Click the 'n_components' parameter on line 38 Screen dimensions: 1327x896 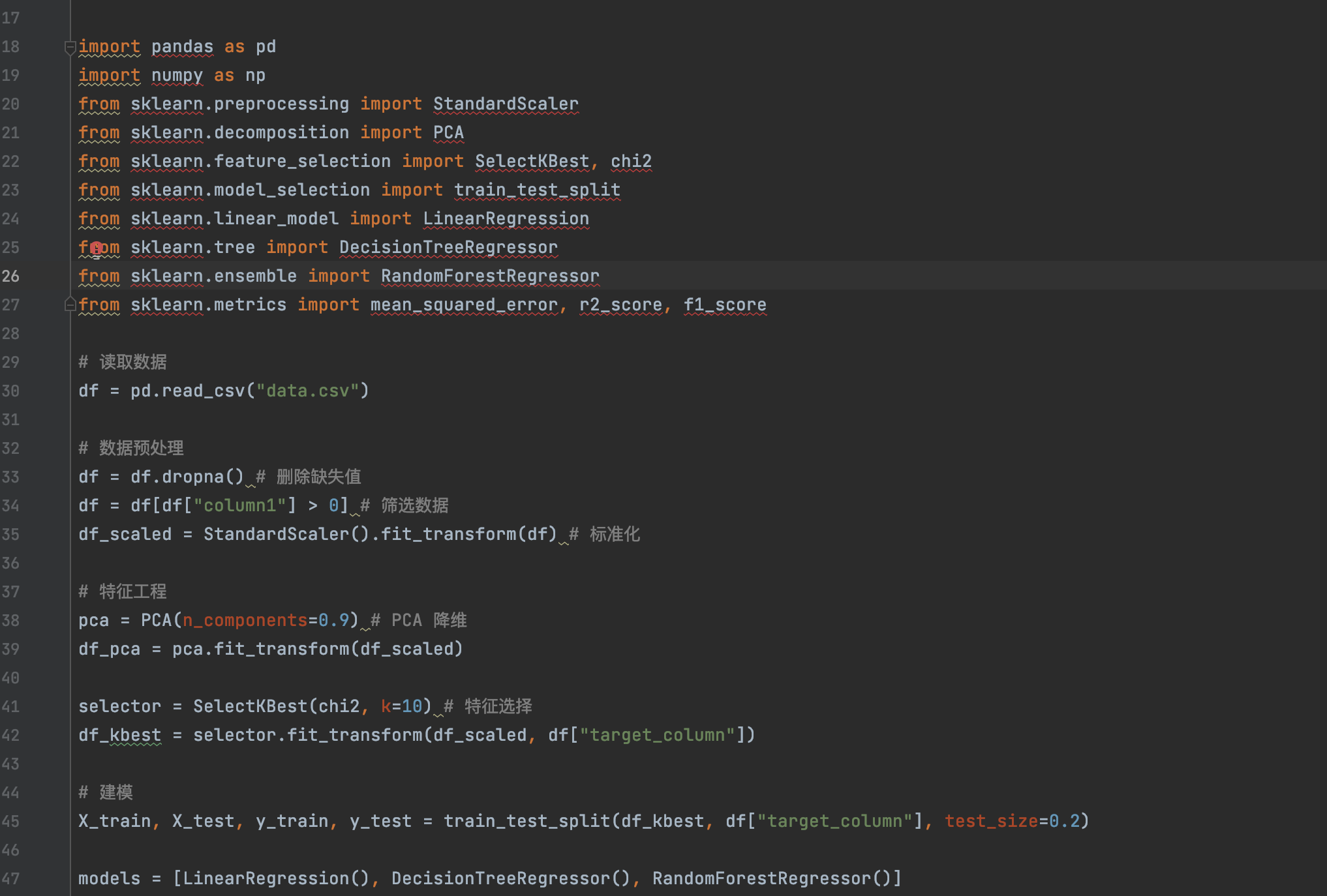coord(245,621)
